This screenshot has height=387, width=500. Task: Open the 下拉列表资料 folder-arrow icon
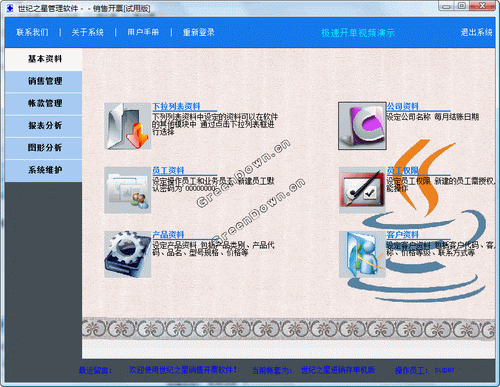[x=128, y=126]
